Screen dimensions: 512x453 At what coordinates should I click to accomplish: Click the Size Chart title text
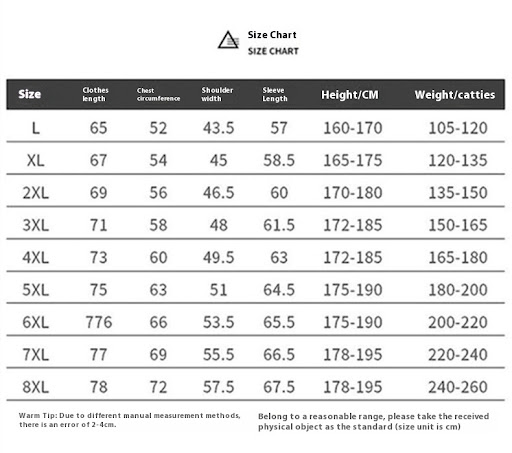coord(272,35)
